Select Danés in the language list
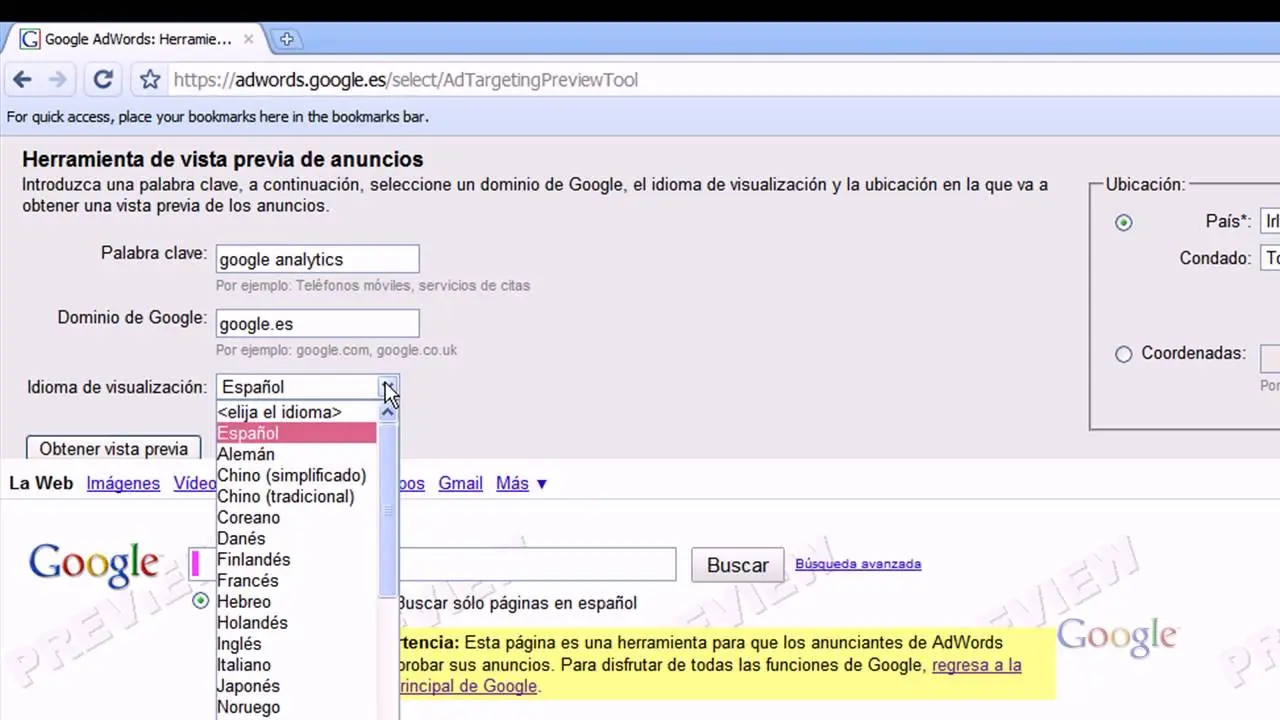 tap(297, 538)
